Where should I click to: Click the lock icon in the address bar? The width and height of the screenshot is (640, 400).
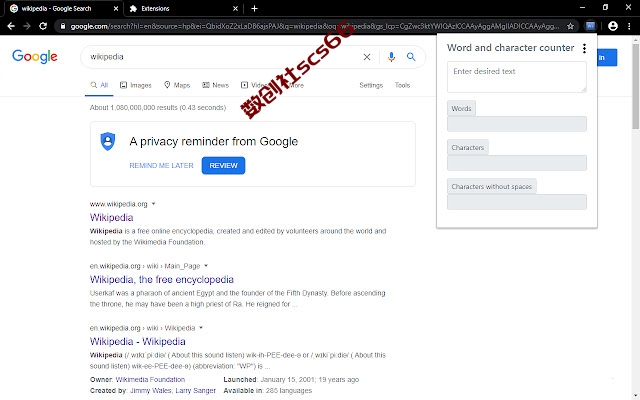(x=62, y=26)
